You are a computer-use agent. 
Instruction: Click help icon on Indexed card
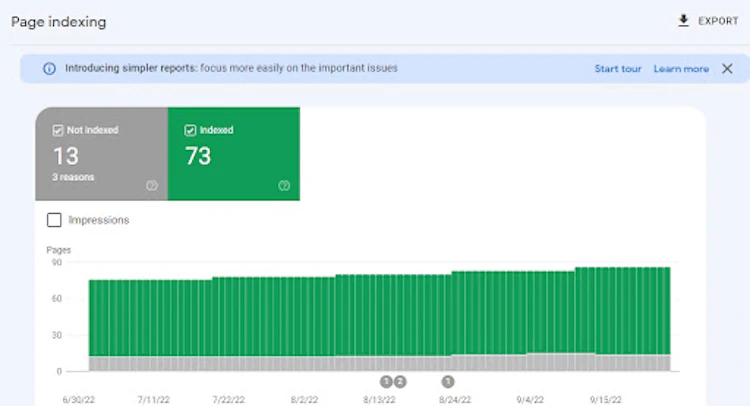click(x=284, y=186)
